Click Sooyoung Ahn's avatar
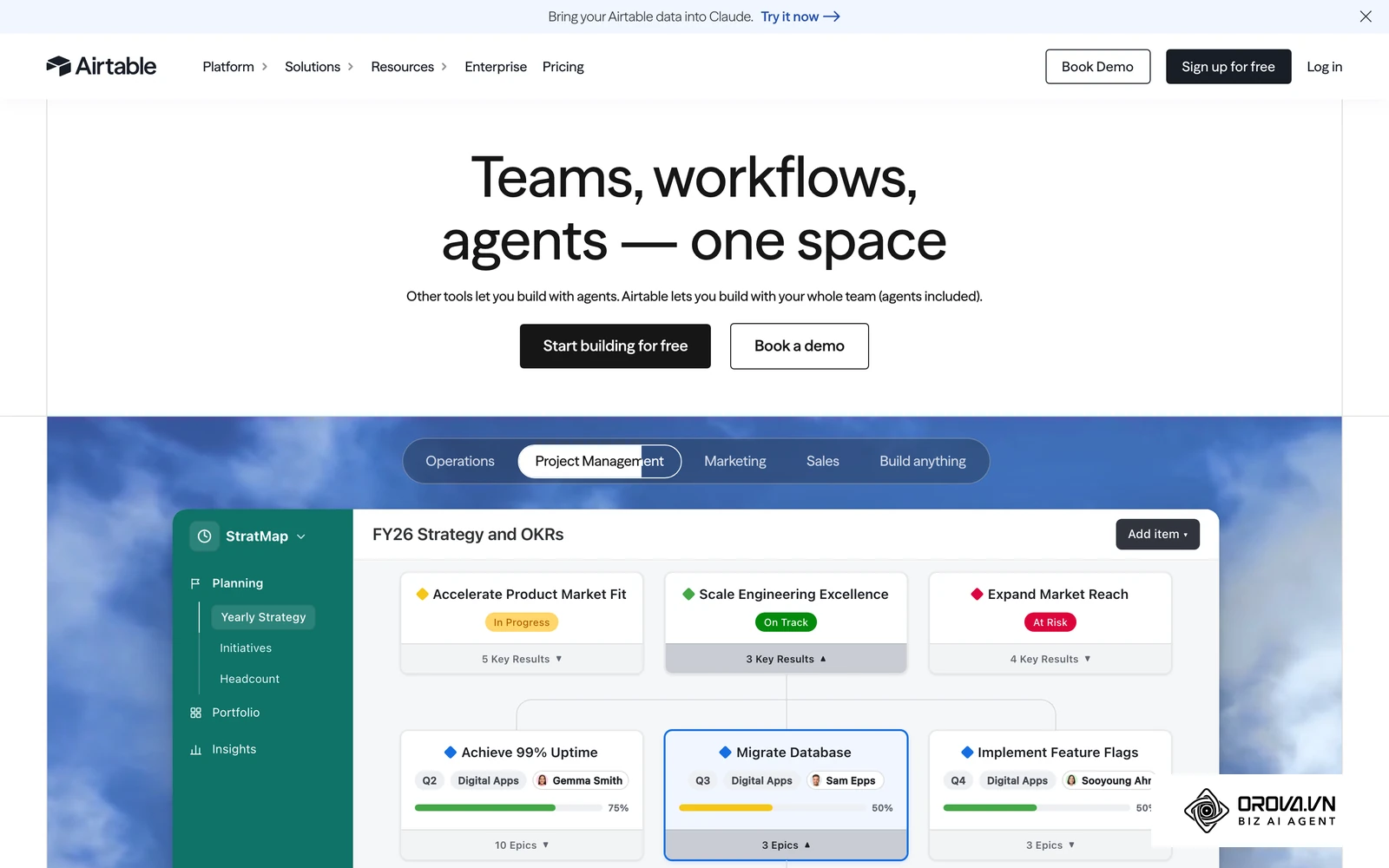This screenshot has width=1389, height=868. point(1071,780)
